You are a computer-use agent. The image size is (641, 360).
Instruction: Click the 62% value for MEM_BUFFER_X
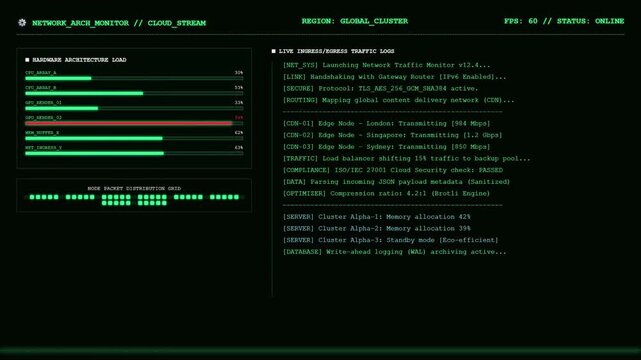239,132
